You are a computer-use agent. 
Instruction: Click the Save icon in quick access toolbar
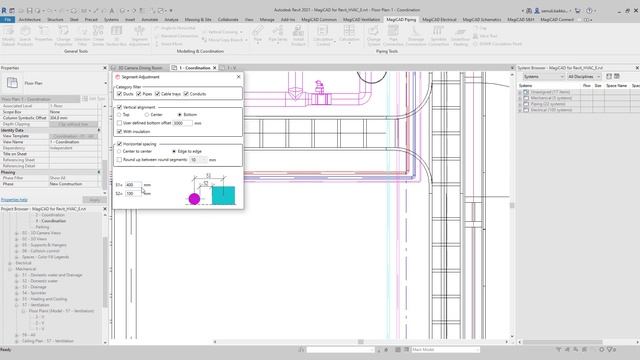point(29,11)
